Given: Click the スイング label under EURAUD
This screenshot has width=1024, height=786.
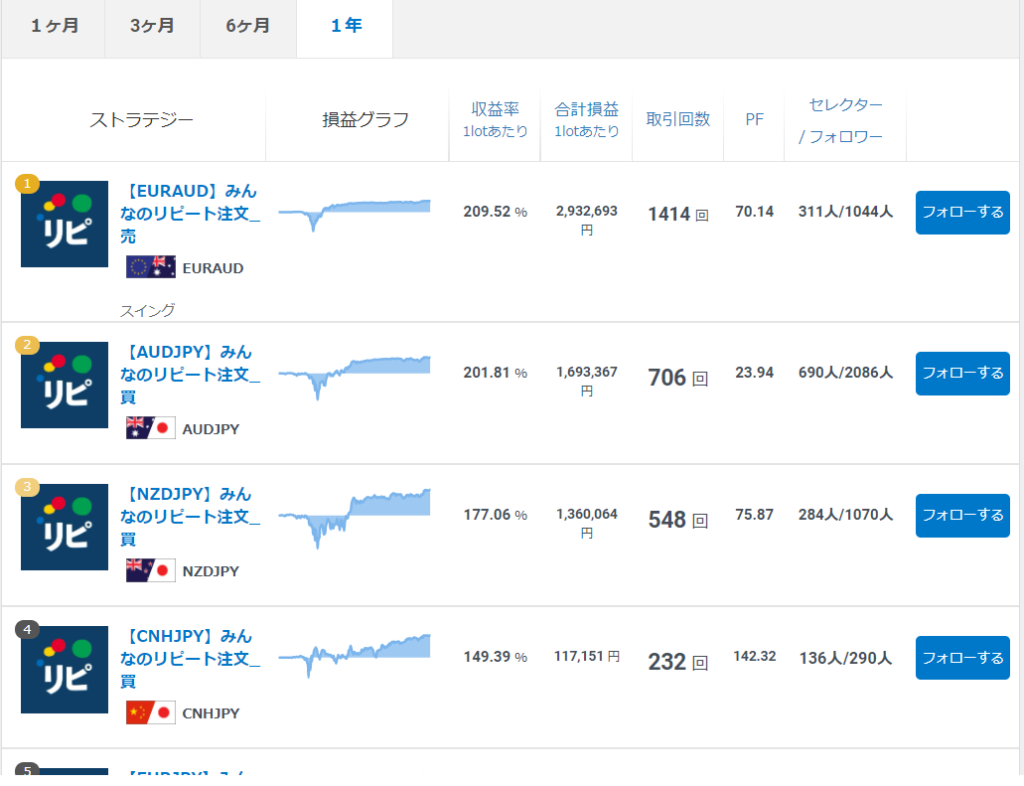Looking at the screenshot, I should 147,311.
